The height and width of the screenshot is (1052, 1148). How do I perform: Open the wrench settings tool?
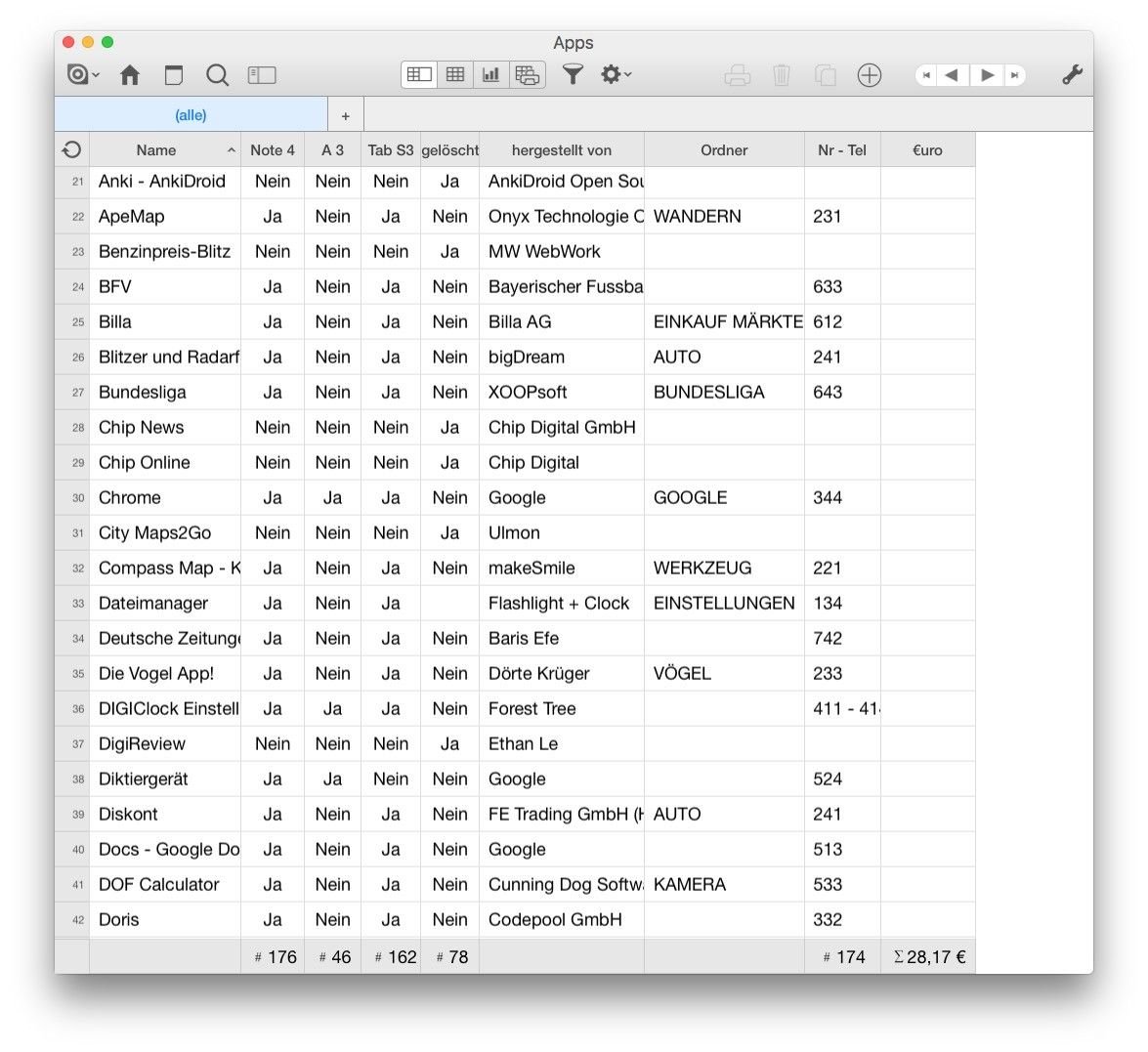click(x=1072, y=74)
